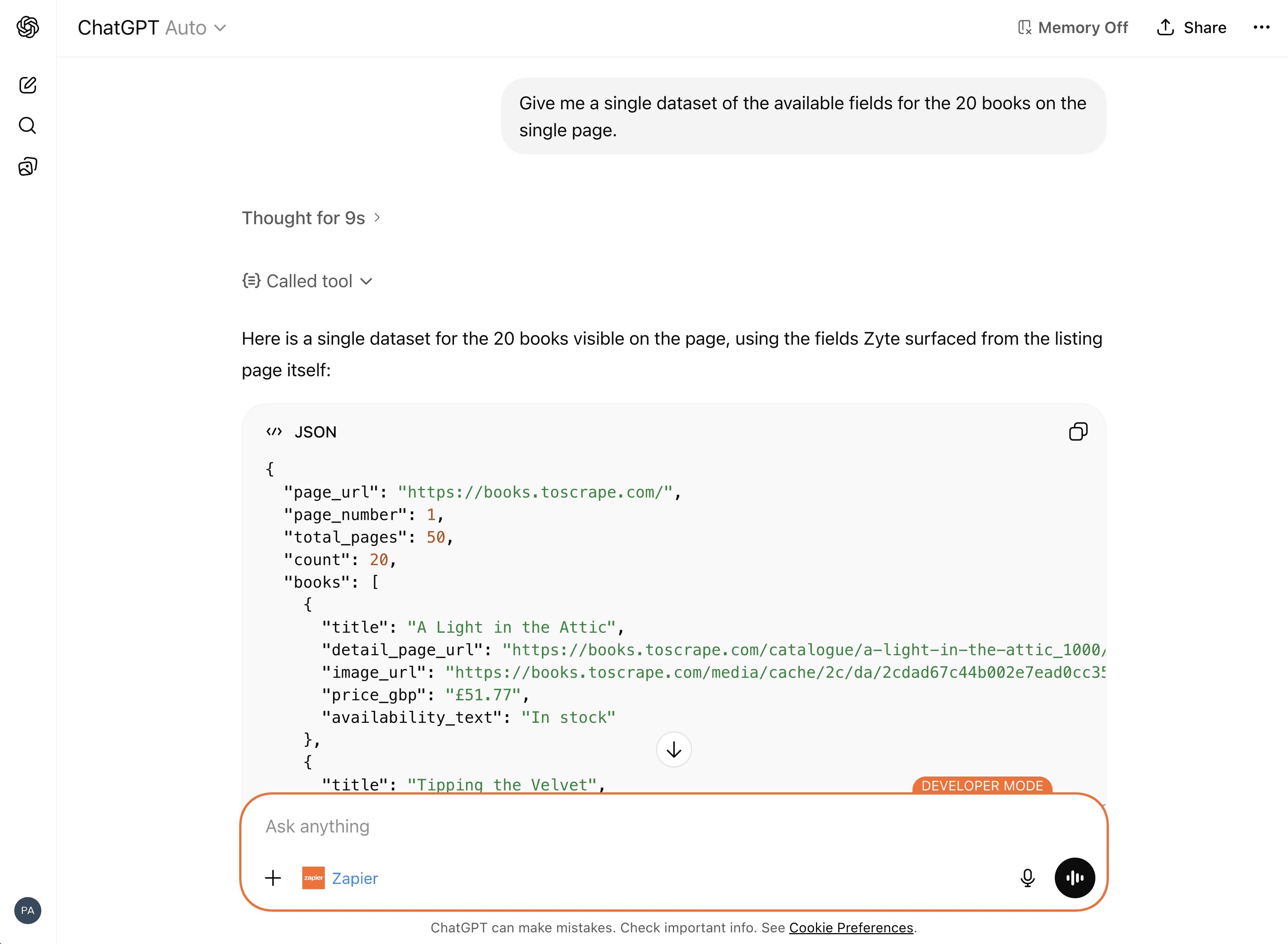Open the three-dot more options menu
The image size is (1288, 944).
(1261, 27)
